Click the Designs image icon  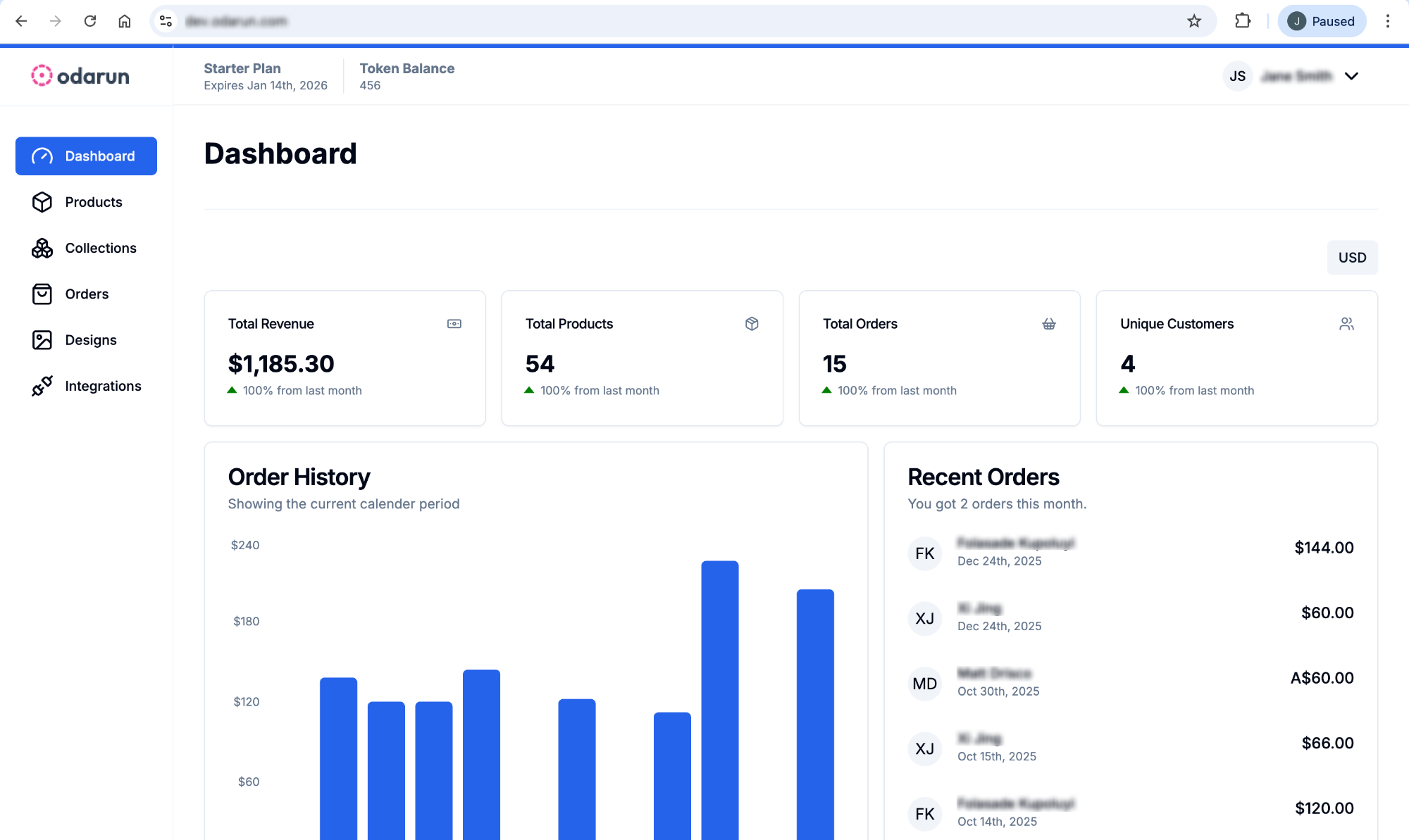[42, 340]
